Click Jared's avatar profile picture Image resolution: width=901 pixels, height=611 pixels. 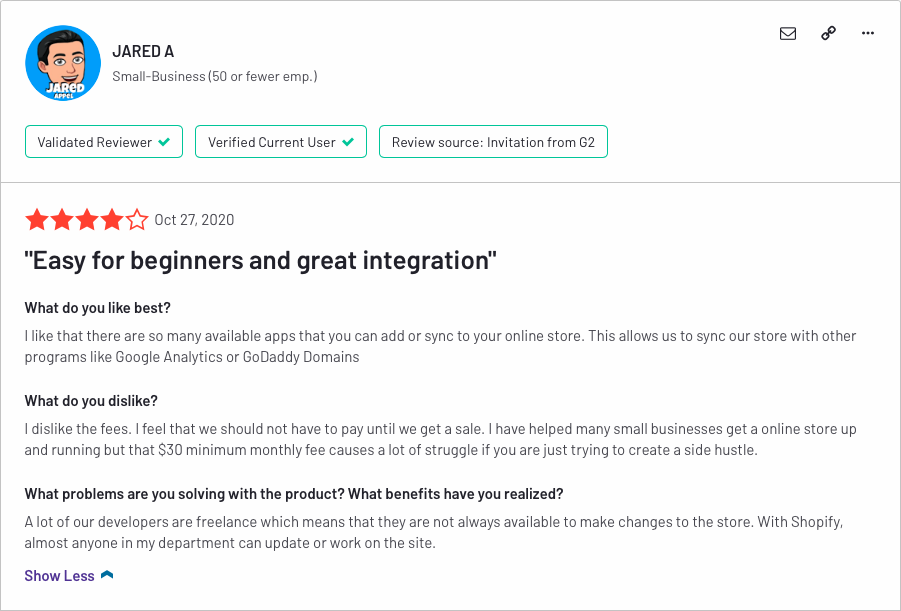[x=63, y=63]
